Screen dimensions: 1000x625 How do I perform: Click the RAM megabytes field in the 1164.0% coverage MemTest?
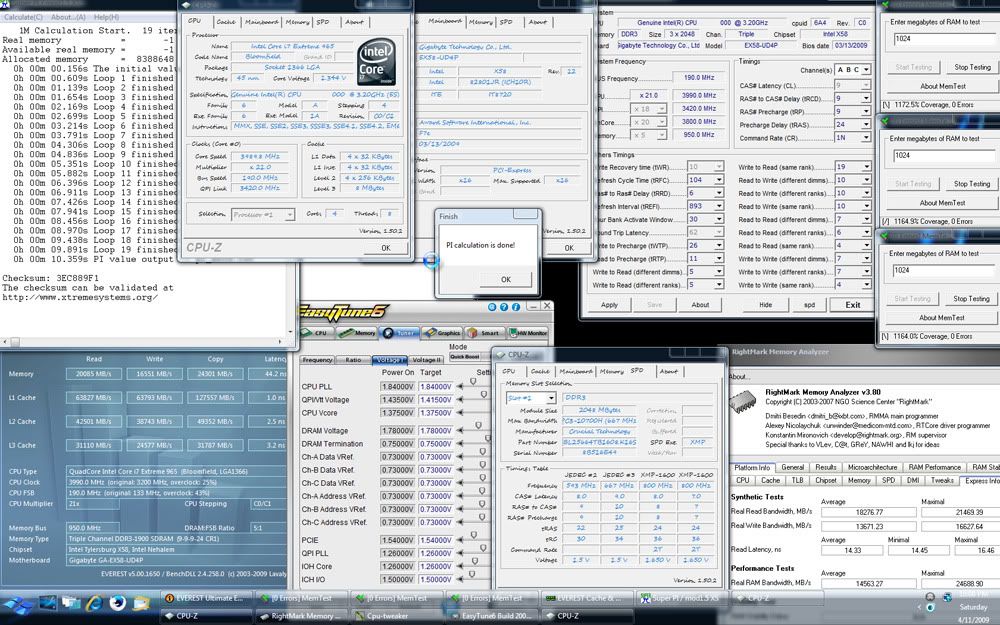click(946, 270)
